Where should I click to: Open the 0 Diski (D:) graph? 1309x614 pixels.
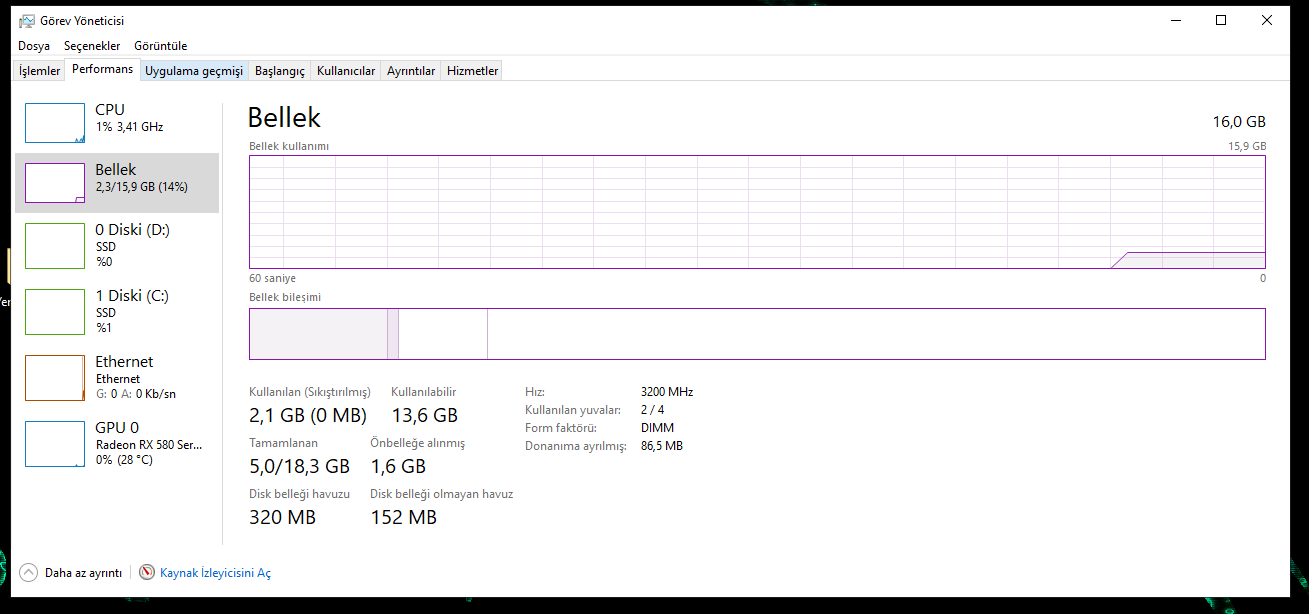click(x=55, y=246)
